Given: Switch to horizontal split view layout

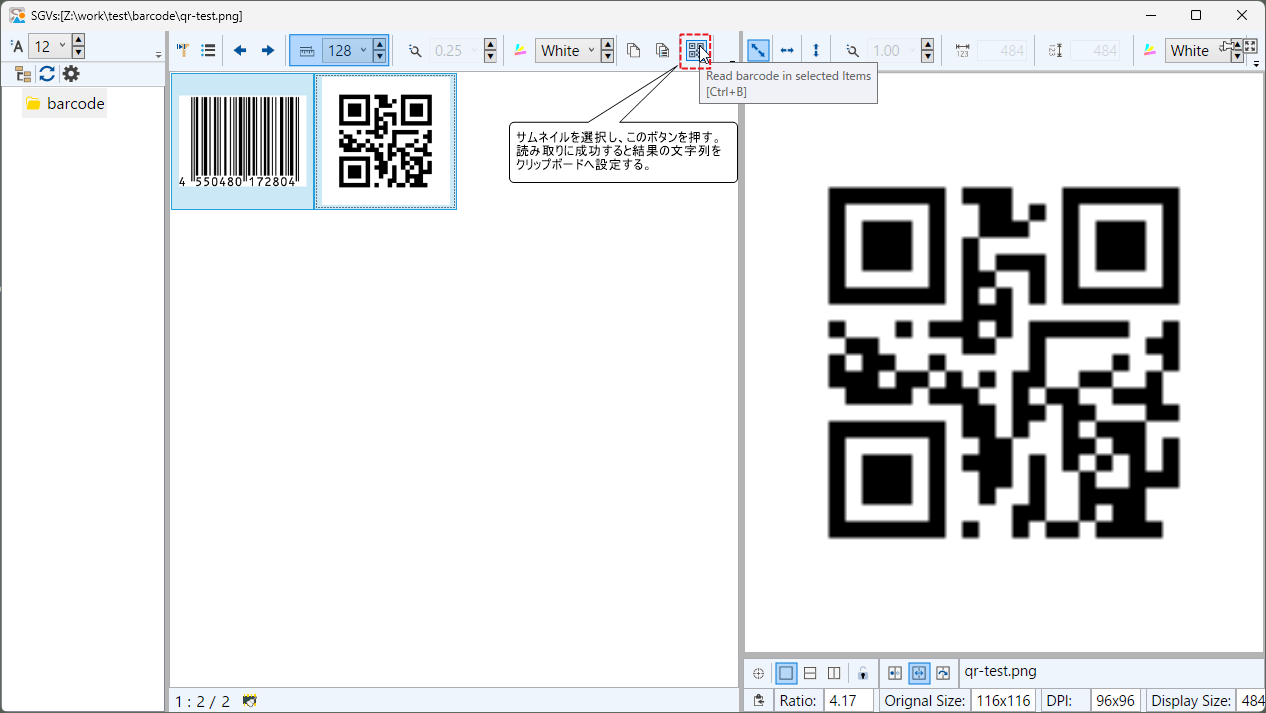Looking at the screenshot, I should click(810, 673).
